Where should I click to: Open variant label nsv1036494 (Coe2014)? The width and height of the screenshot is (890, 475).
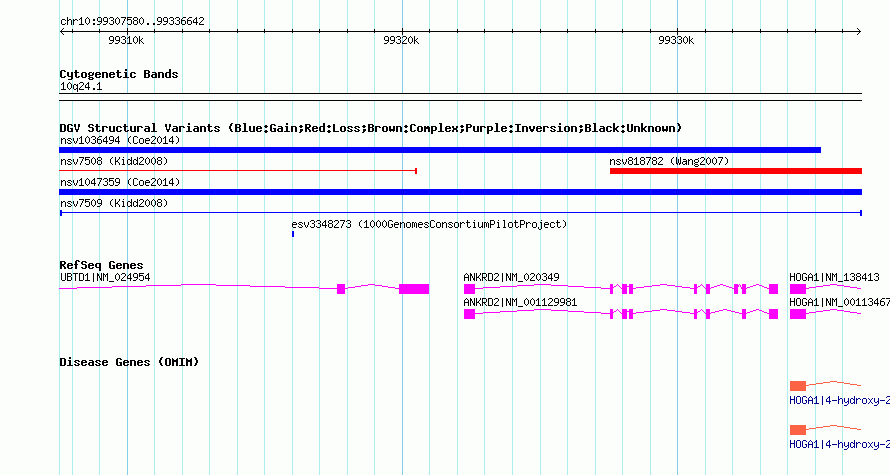120,140
